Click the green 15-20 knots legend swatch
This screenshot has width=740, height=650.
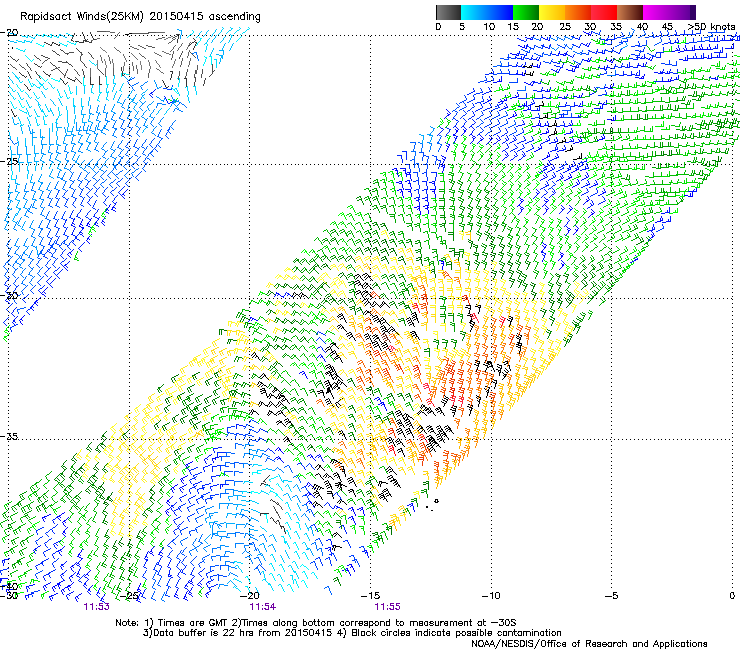point(526,12)
